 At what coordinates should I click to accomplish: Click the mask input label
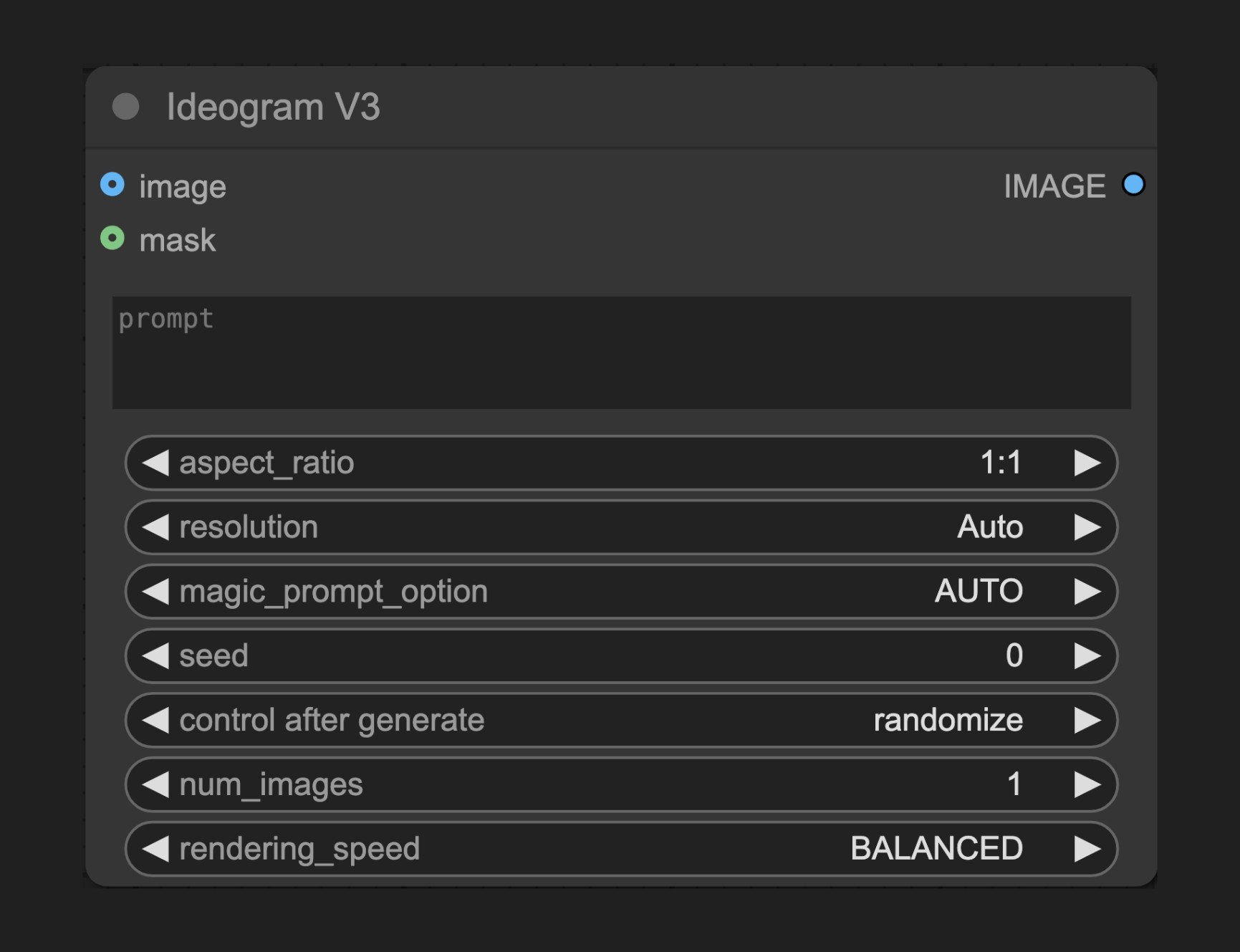point(177,240)
